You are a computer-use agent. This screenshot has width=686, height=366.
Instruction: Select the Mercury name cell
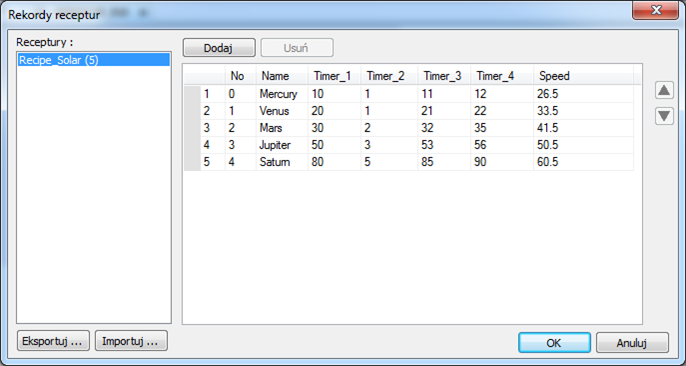click(x=282, y=94)
